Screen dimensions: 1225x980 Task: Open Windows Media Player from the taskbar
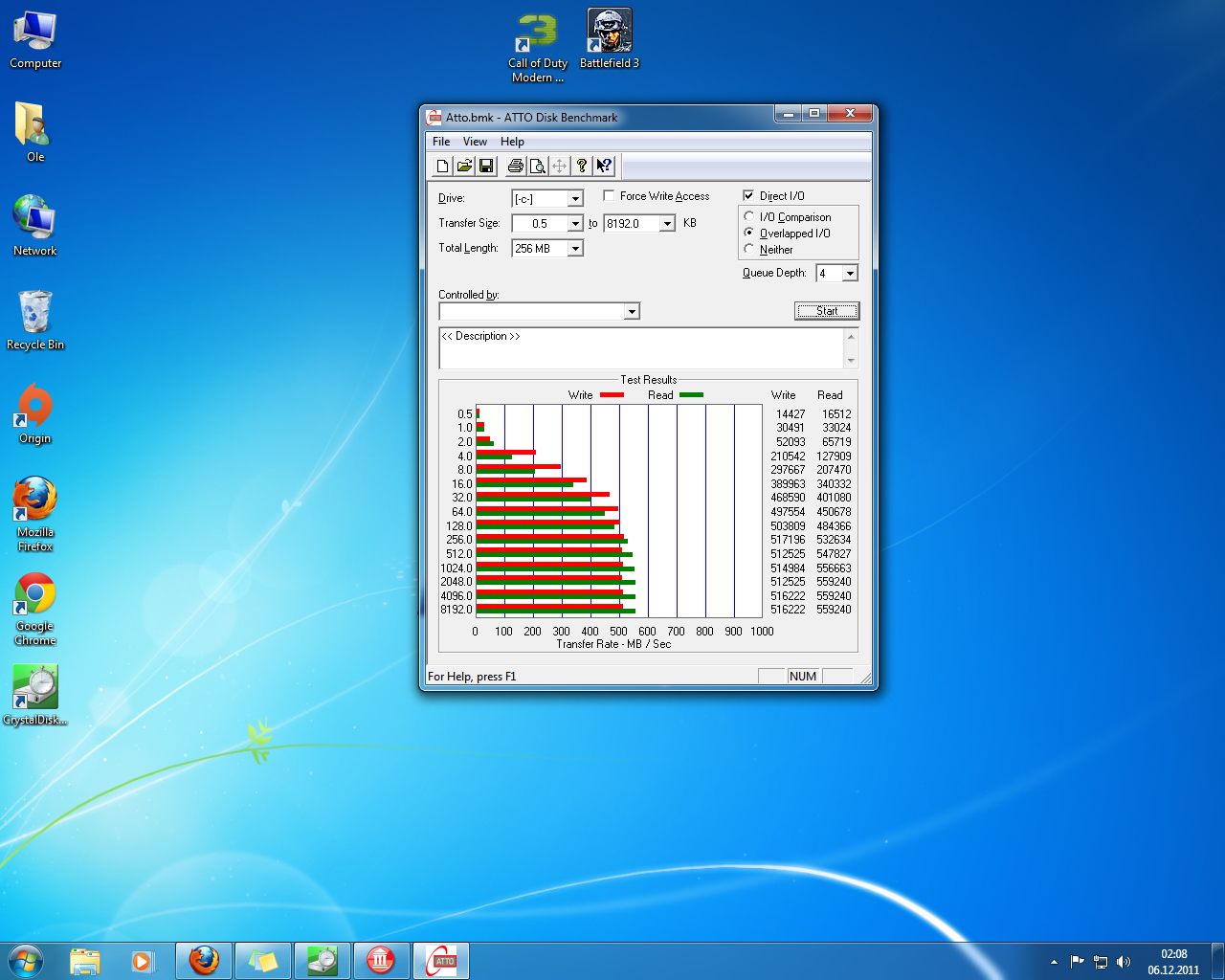pos(142,961)
